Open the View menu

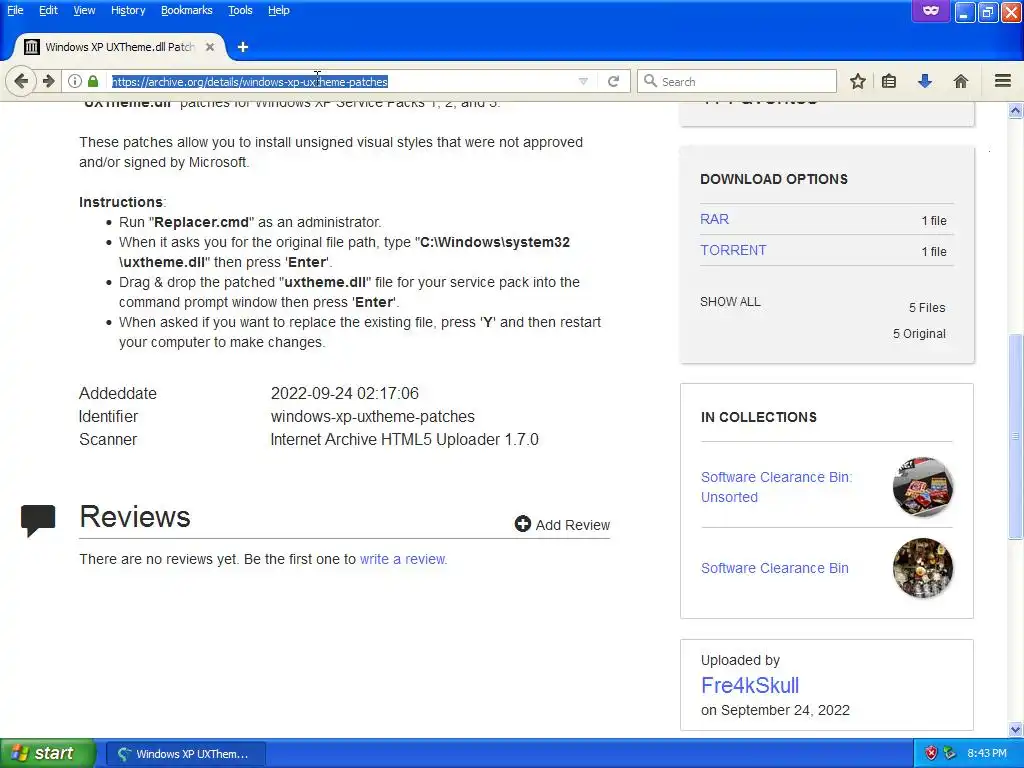tap(84, 10)
